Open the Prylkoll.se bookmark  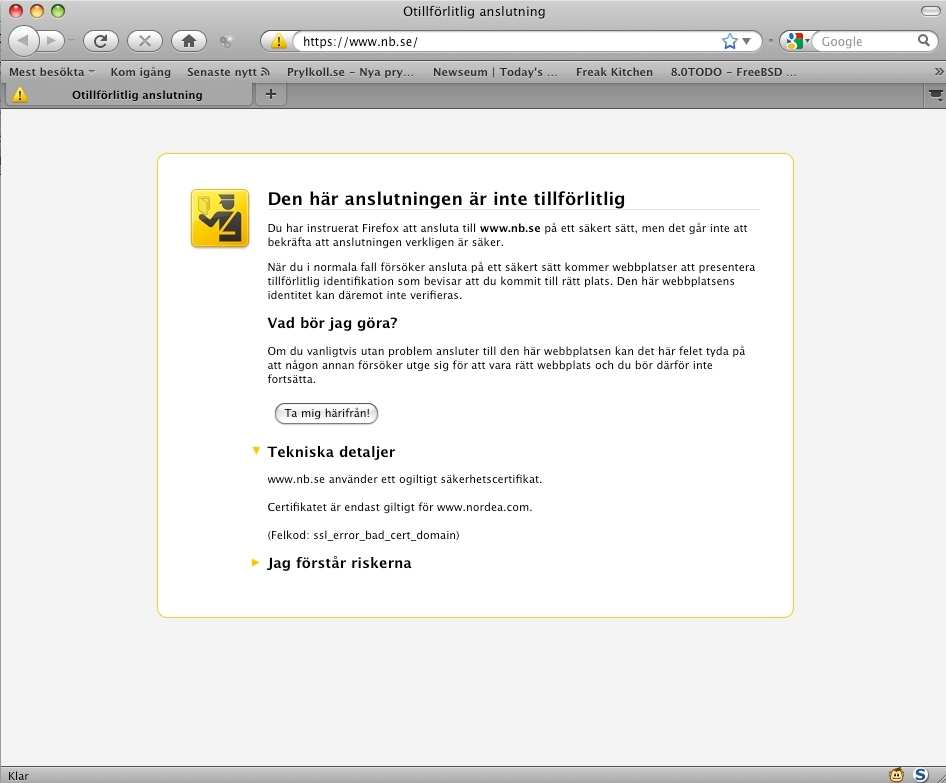351,72
